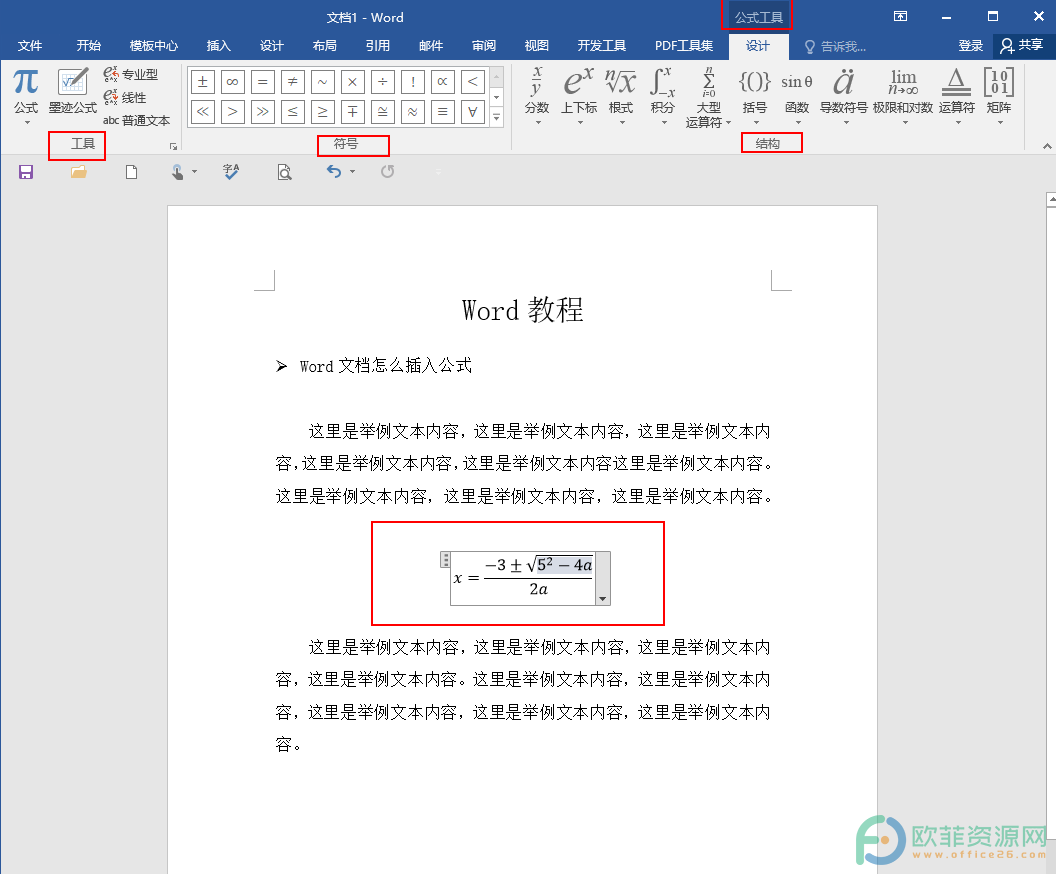Switch to the 插入 Insert tab
This screenshot has width=1056, height=874.
tap(218, 46)
